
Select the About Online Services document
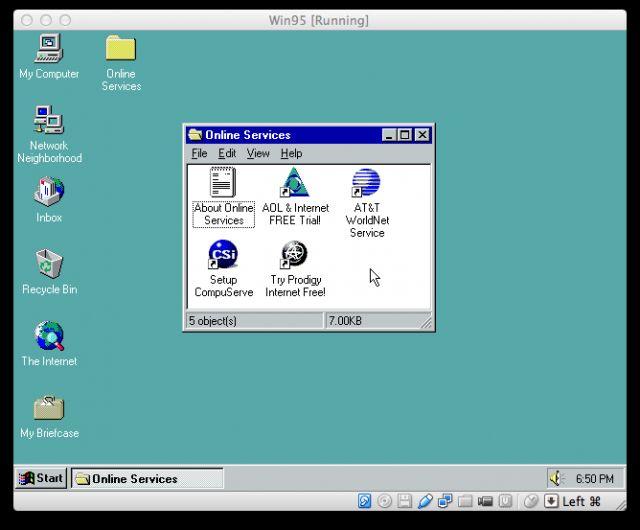(x=223, y=183)
